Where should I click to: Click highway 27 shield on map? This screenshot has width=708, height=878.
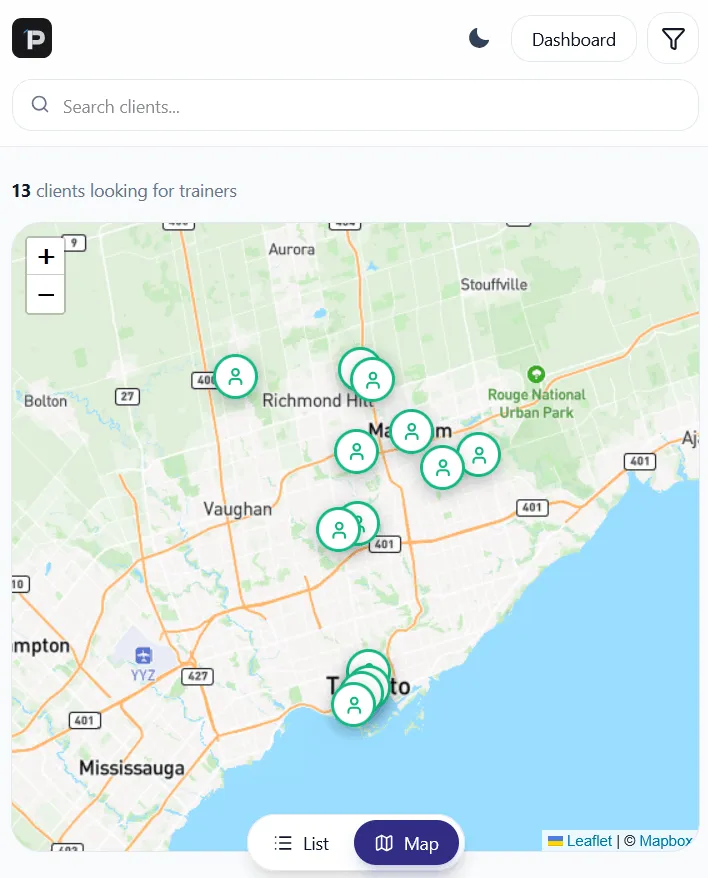[x=127, y=396]
